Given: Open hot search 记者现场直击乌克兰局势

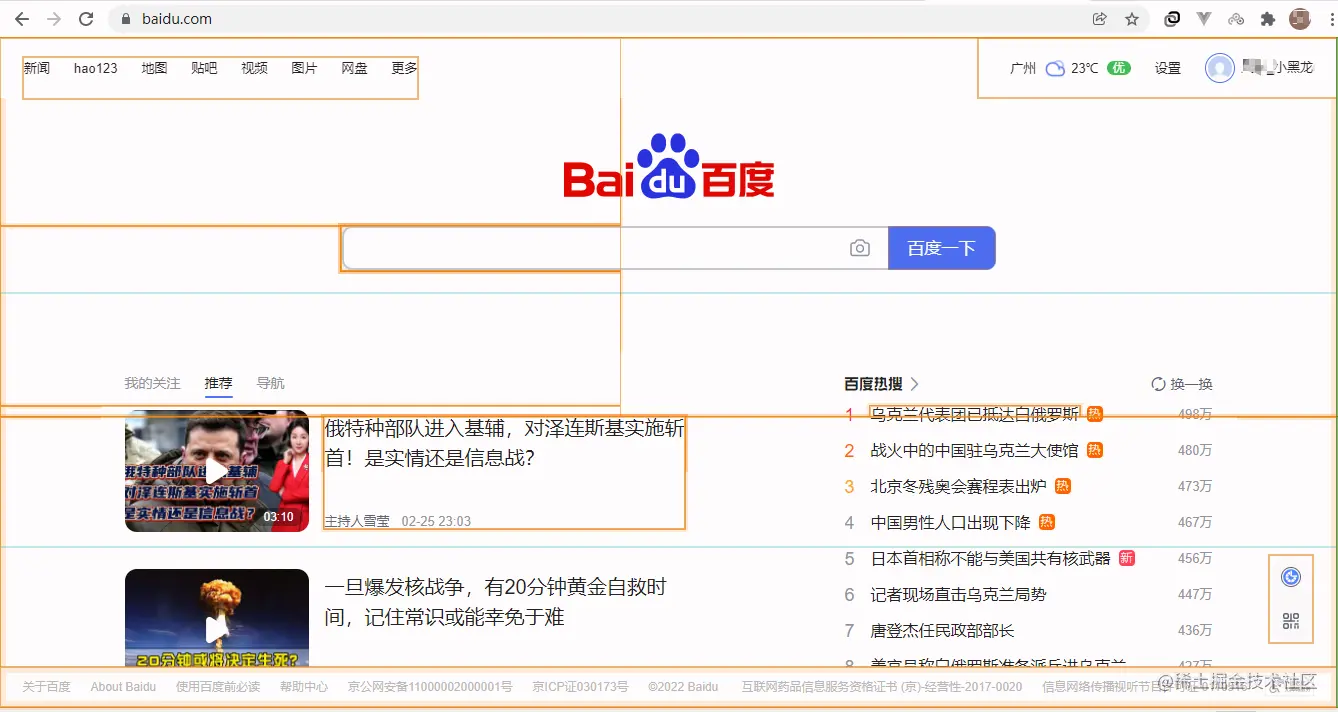Looking at the screenshot, I should point(959,594).
